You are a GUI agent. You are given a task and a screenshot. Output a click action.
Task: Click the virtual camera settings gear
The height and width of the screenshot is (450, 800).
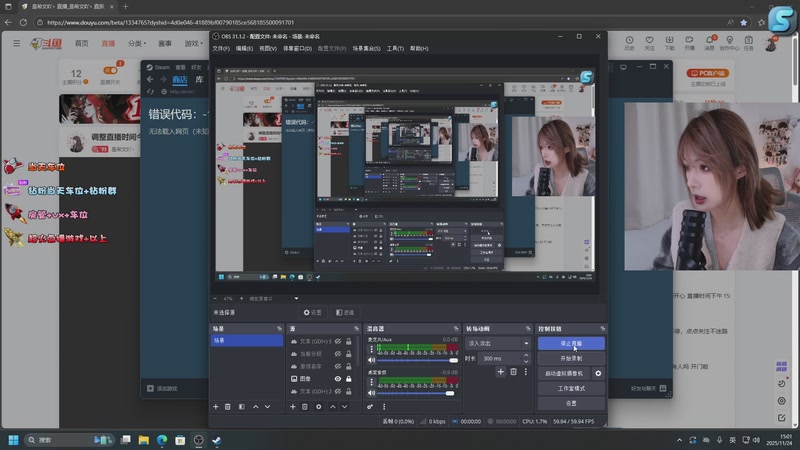[598, 373]
